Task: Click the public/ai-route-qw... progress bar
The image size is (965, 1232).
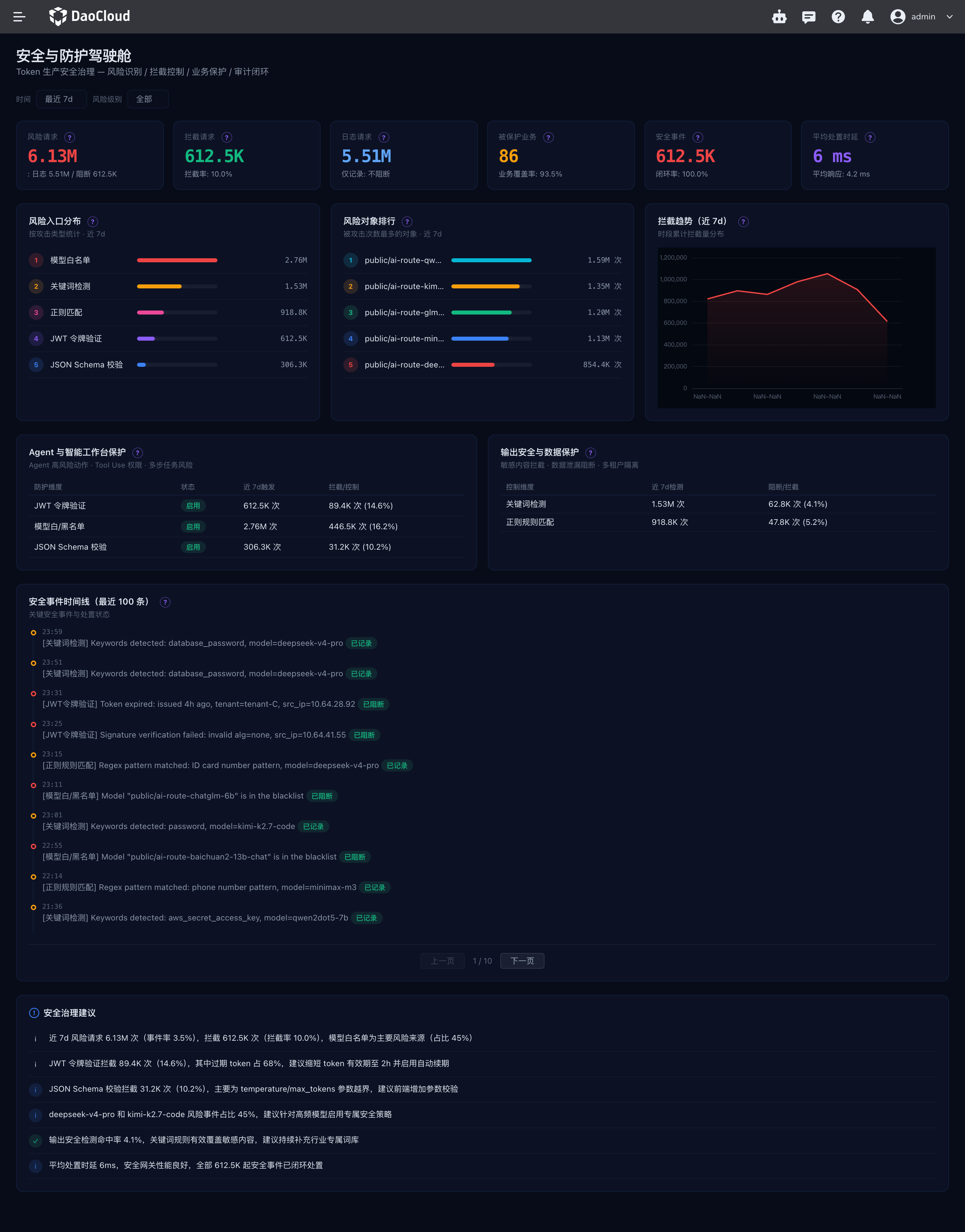Action: 491,260
